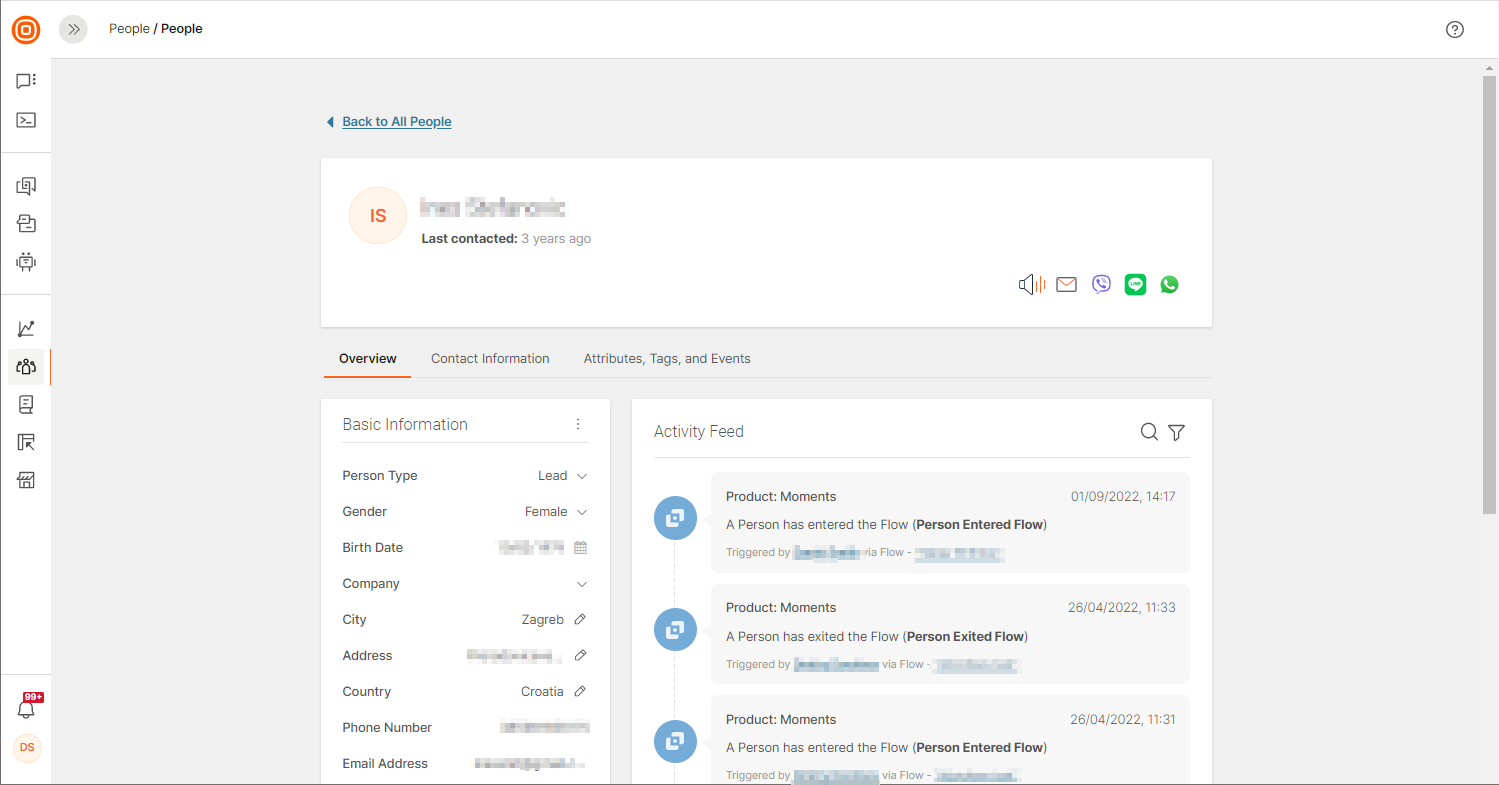Click the Viber channel icon
The width and height of the screenshot is (1499, 785).
coord(1101,285)
